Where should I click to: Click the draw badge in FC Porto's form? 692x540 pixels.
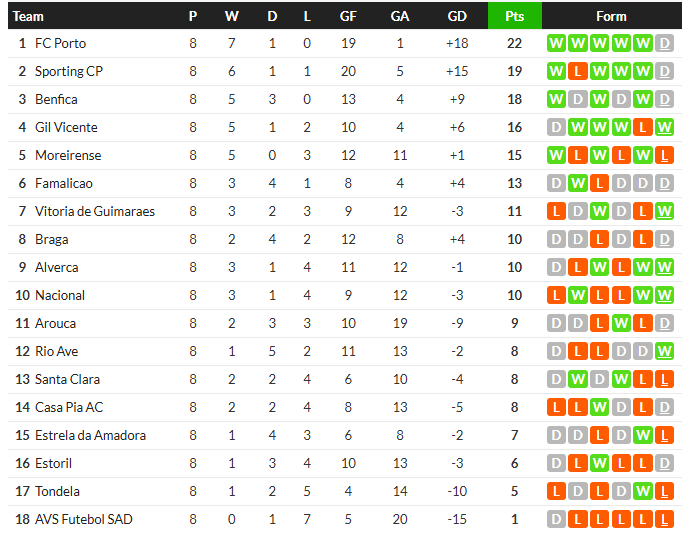click(x=665, y=43)
